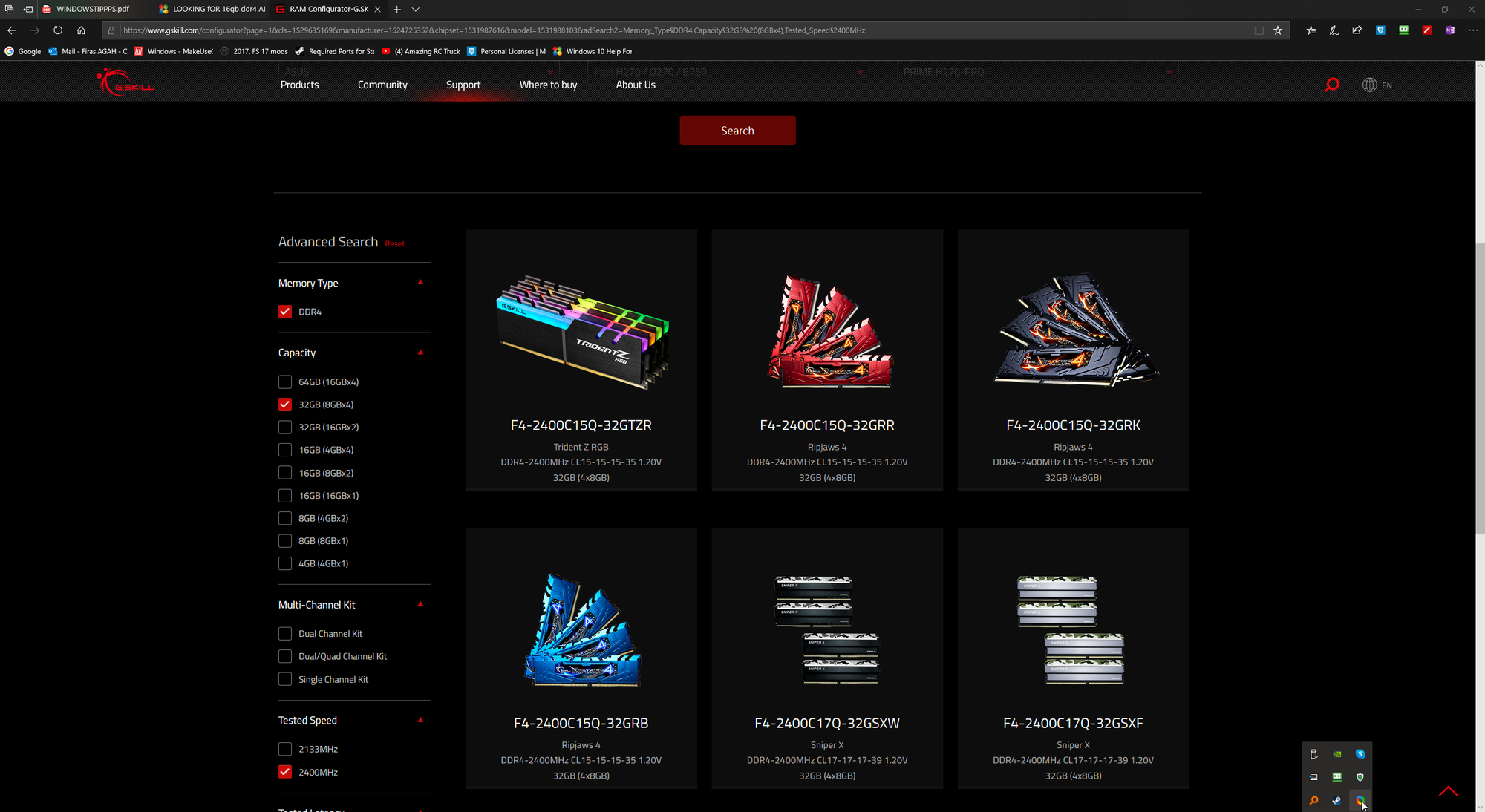
Task: Show set-aside tabs icon at far left
Action: [9, 9]
